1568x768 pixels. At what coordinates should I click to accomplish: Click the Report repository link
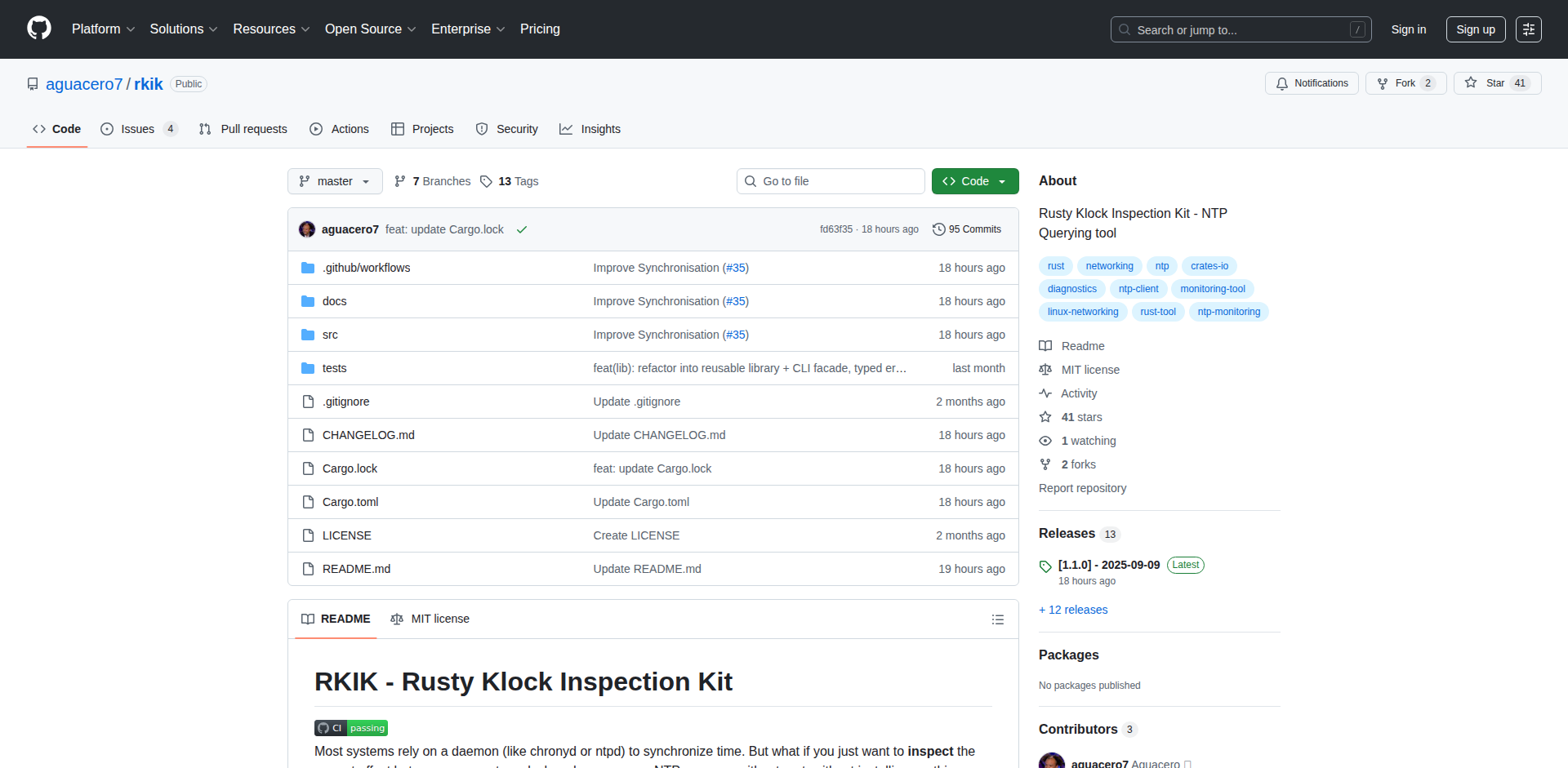(1082, 488)
